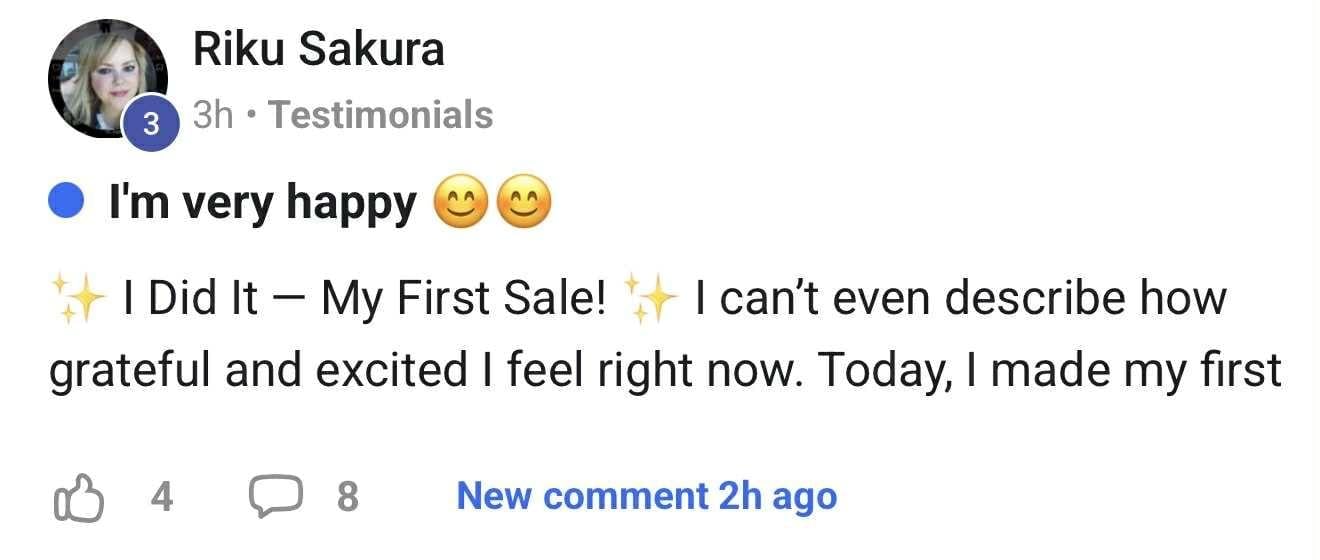Click the first smiling emoji in title
Image resolution: width=1320 pixels, height=560 pixels.
tap(460, 205)
